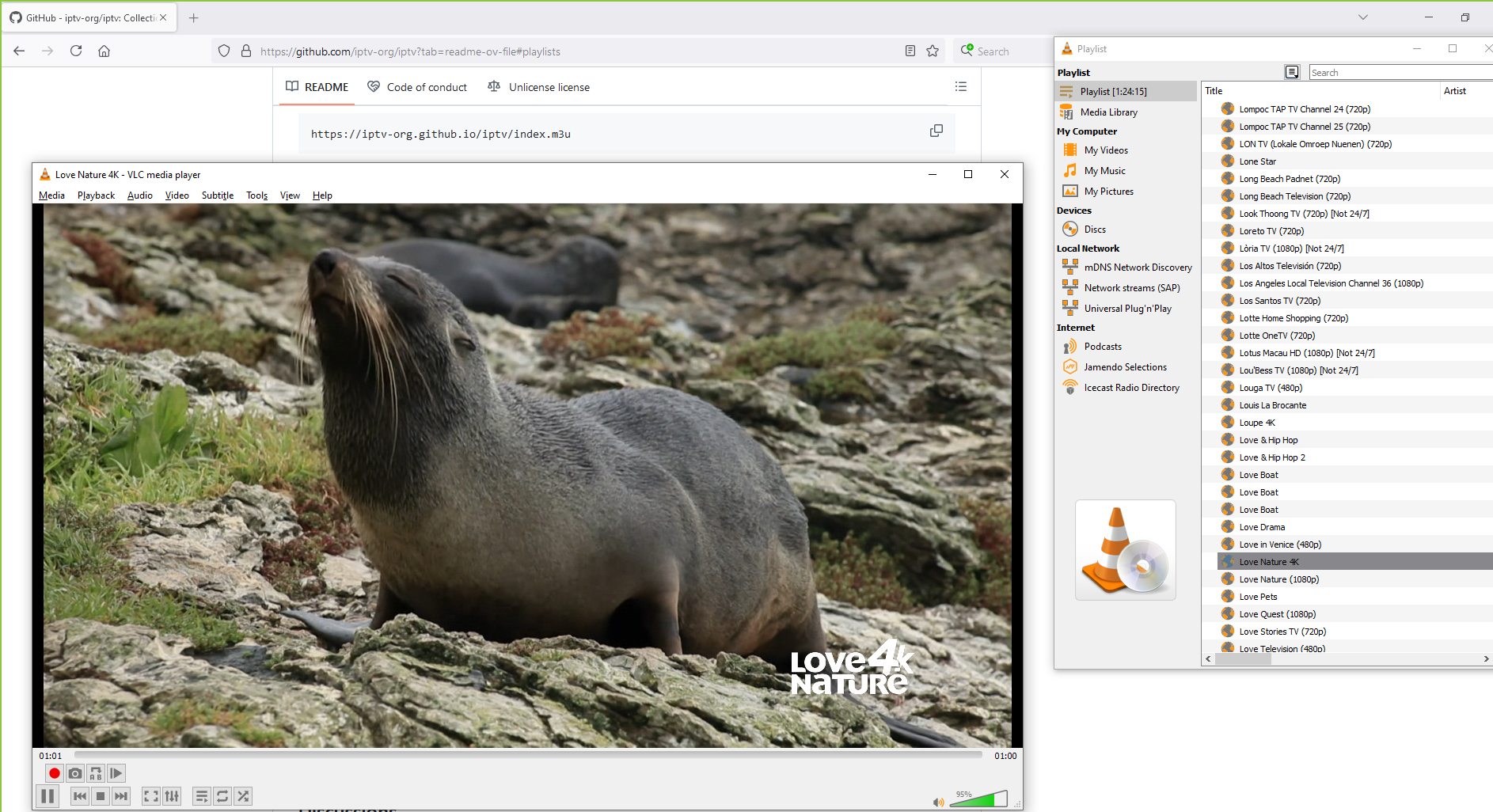Image resolution: width=1493 pixels, height=812 pixels.
Task: Open My Music in the sidebar
Action: pyautogui.click(x=1126, y=171)
